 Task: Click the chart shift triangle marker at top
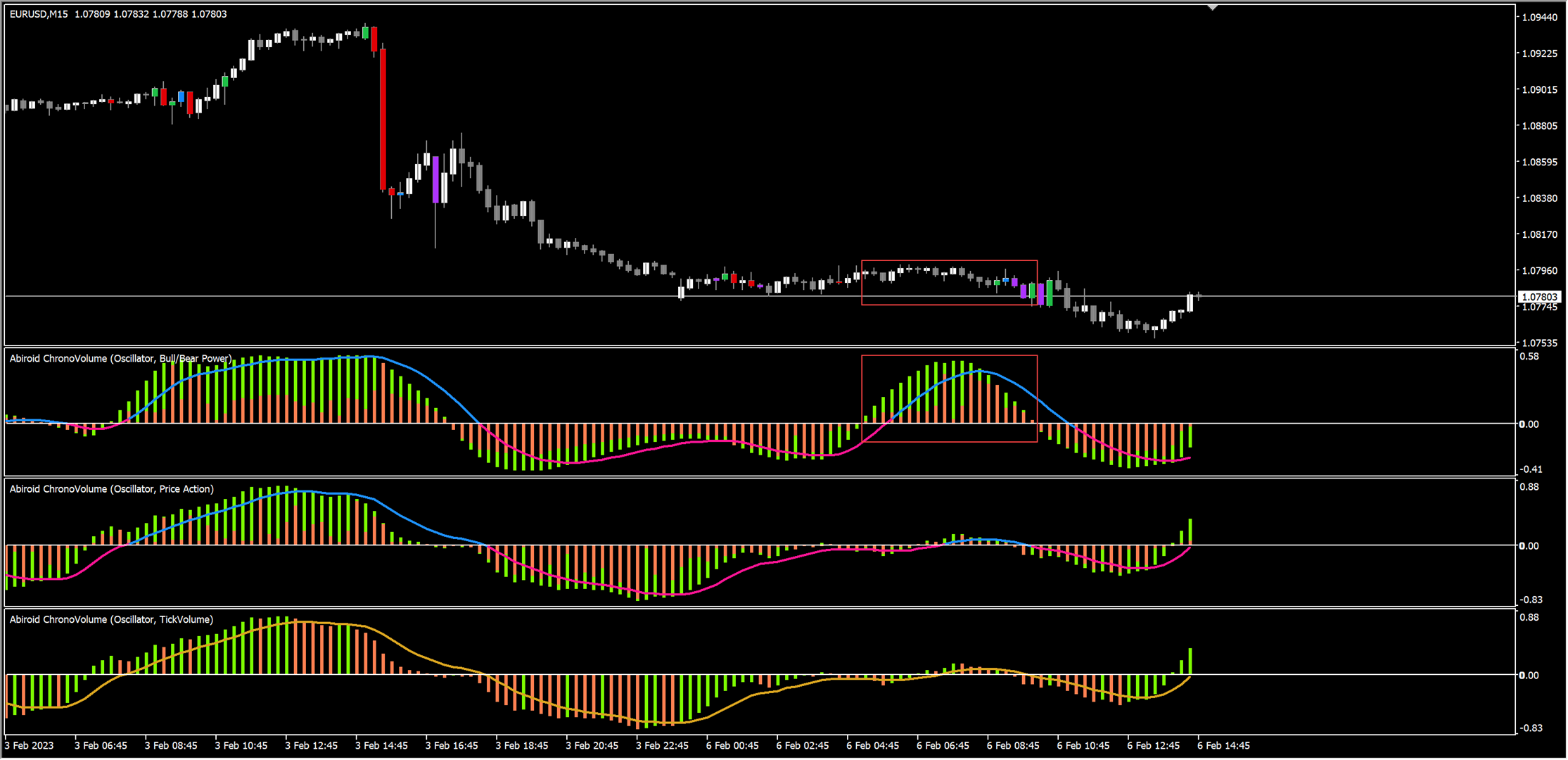click(1212, 7)
